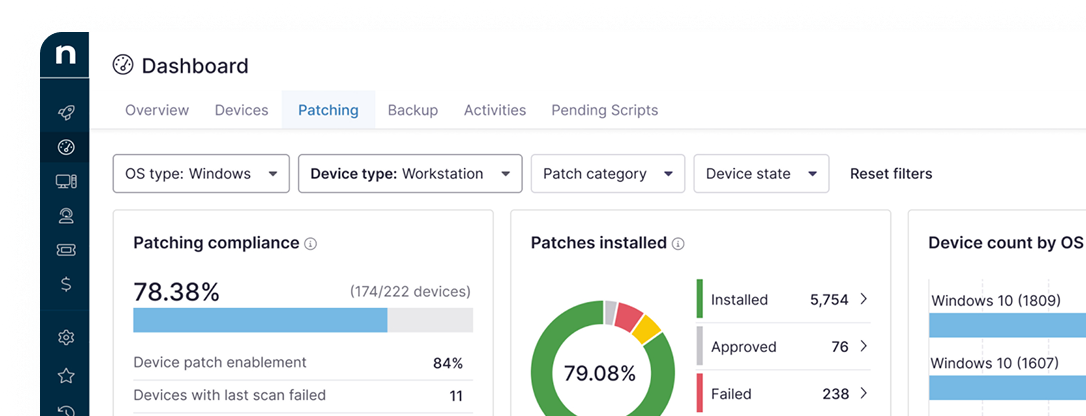Select the dashboard gauge icon in the sidebar
Screen dimensions: 1086x416
click(x=66, y=147)
